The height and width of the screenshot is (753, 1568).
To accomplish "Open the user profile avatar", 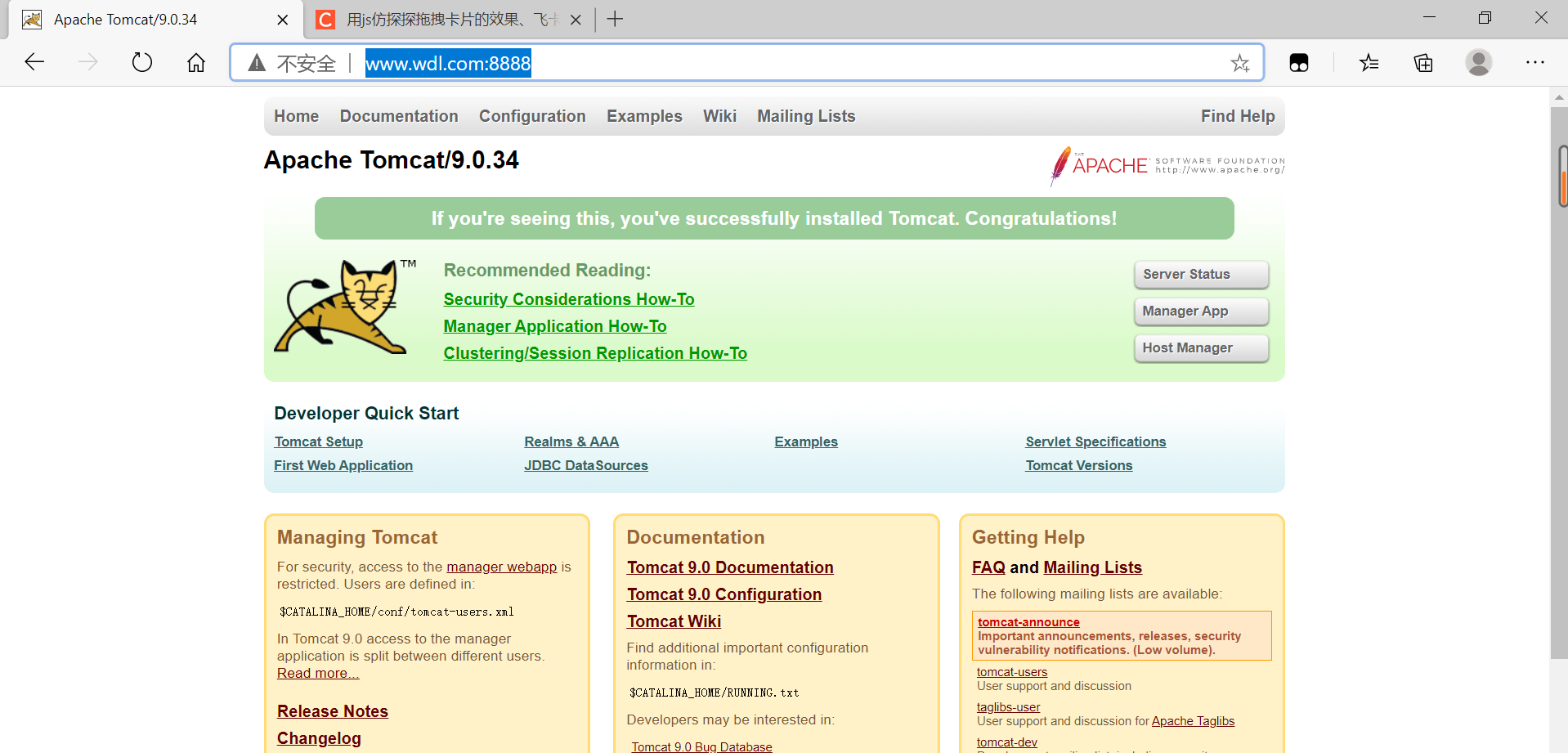I will (1479, 62).
